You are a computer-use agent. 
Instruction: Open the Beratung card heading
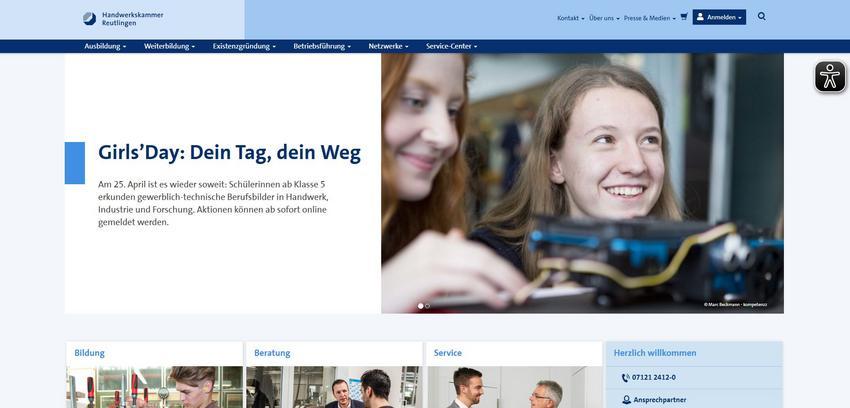coord(272,353)
